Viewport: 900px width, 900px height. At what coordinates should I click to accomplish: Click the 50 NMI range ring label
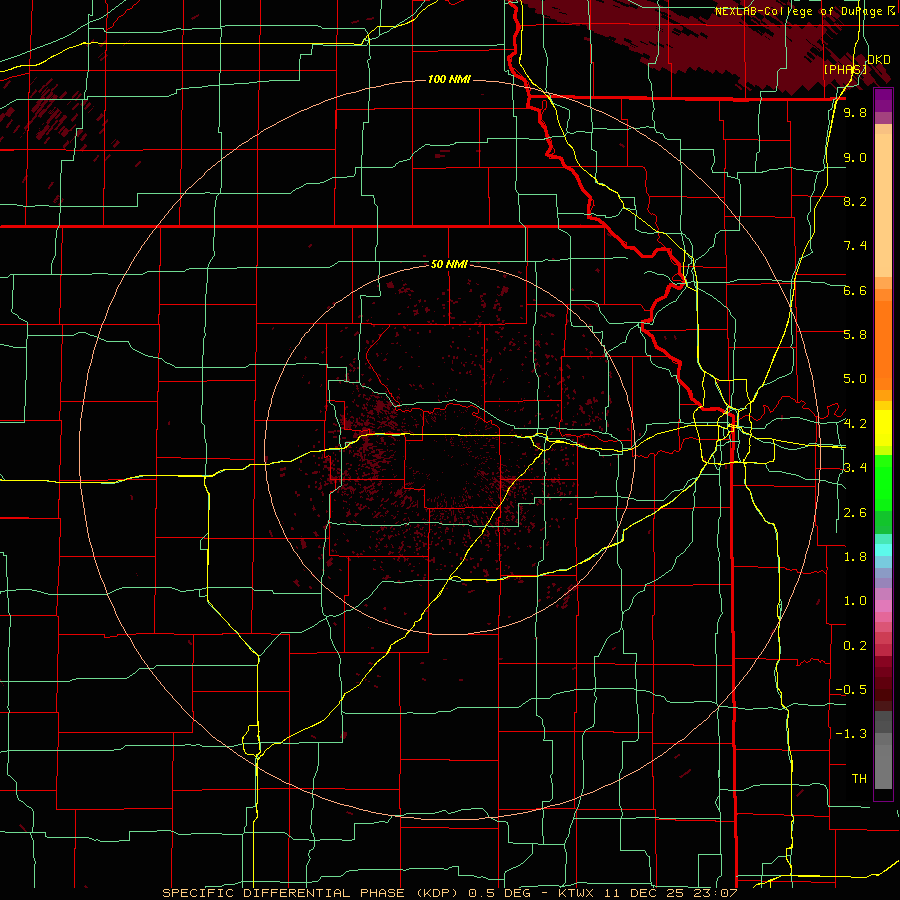pyautogui.click(x=449, y=264)
